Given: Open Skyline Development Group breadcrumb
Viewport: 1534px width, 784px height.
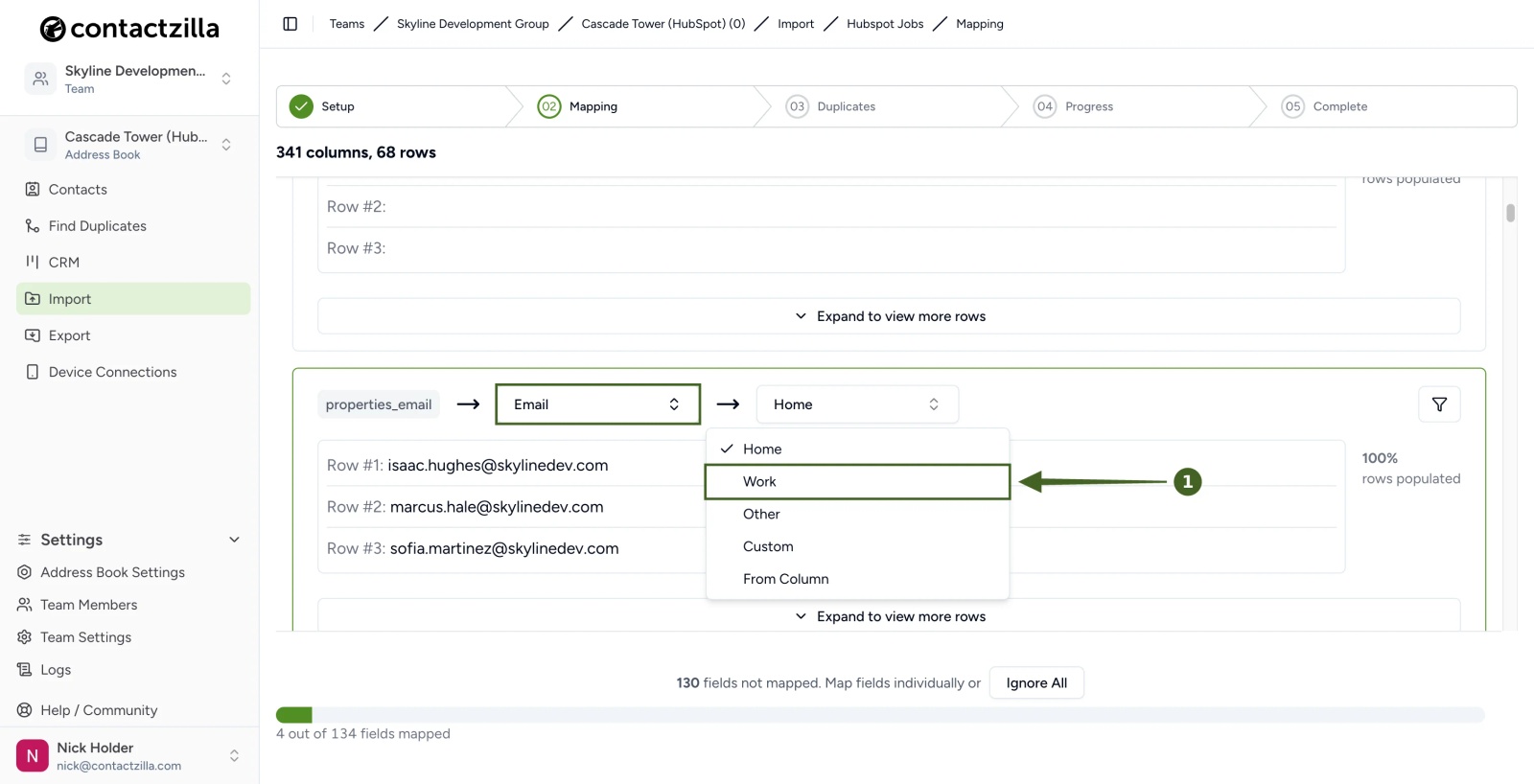Looking at the screenshot, I should tap(473, 24).
